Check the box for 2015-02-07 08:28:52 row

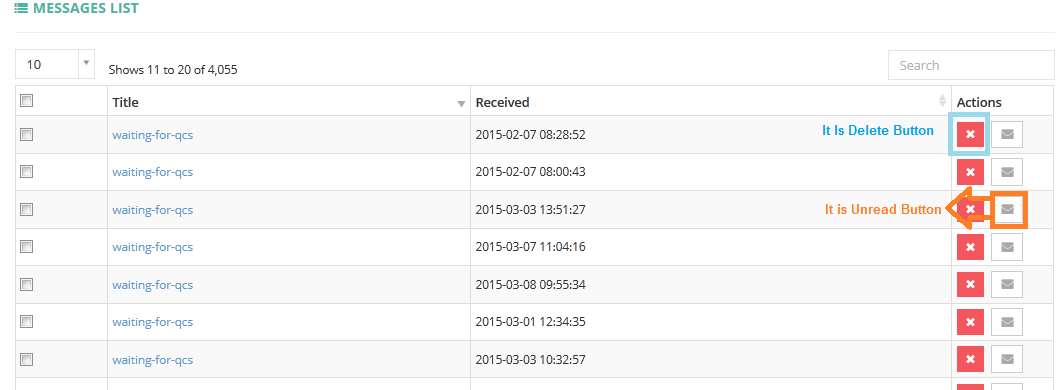point(26,135)
